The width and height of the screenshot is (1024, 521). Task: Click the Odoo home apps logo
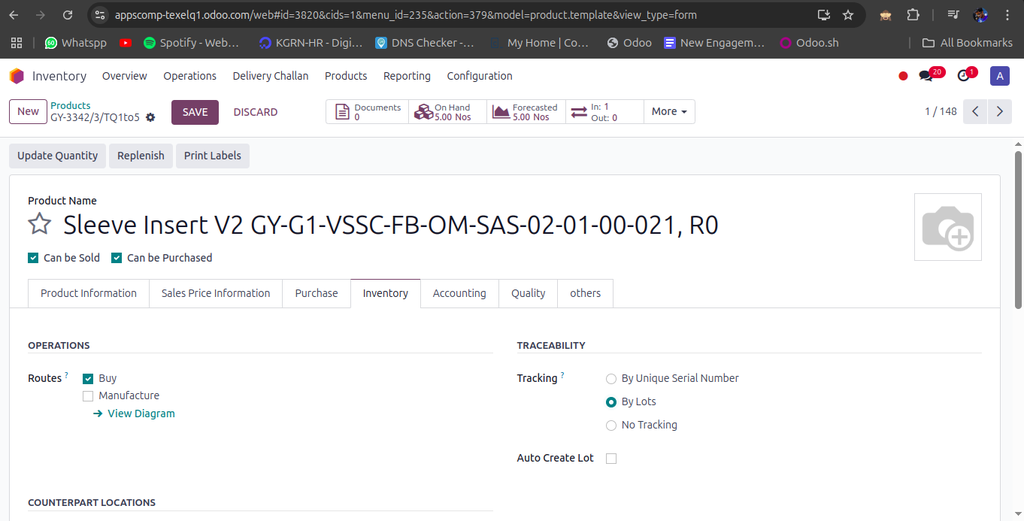[17, 76]
